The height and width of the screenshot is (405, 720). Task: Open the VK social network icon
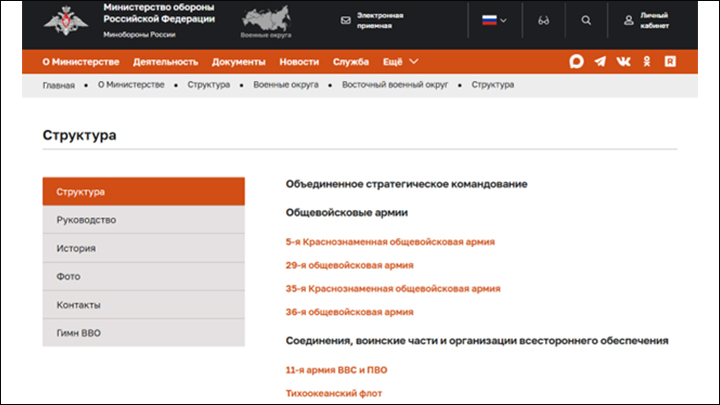pos(624,62)
